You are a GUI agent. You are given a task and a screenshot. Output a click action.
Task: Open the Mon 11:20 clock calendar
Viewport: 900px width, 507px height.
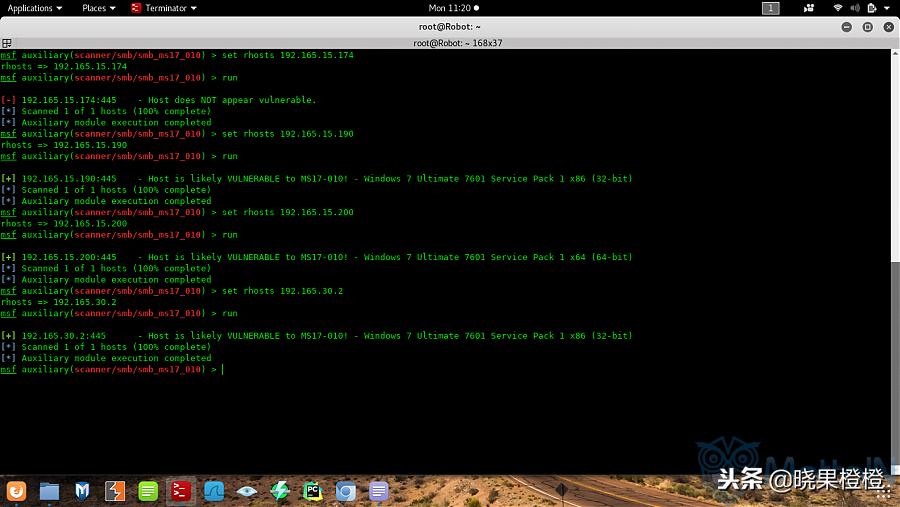point(453,8)
